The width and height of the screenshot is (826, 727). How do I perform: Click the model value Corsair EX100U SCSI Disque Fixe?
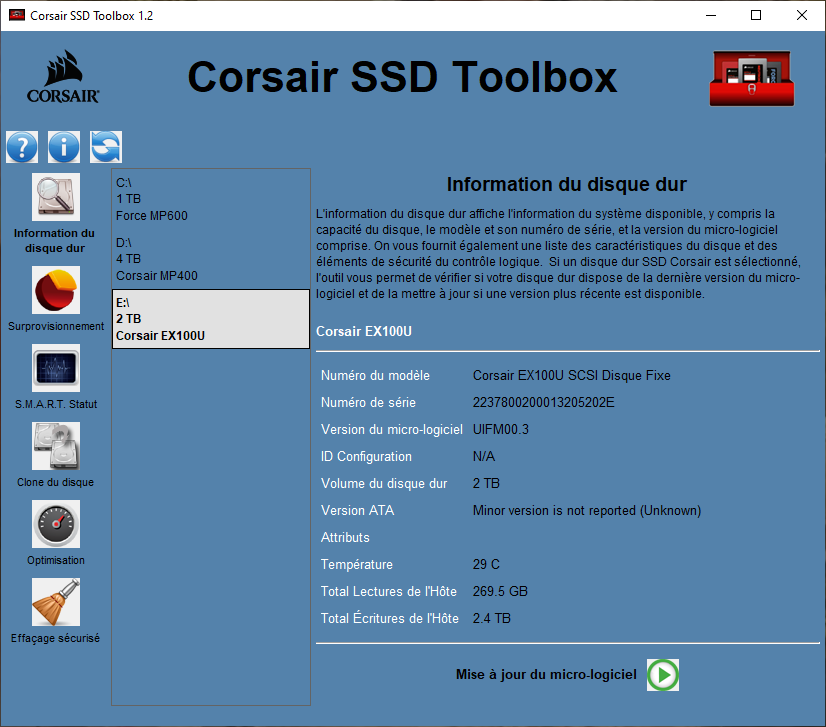(x=572, y=376)
